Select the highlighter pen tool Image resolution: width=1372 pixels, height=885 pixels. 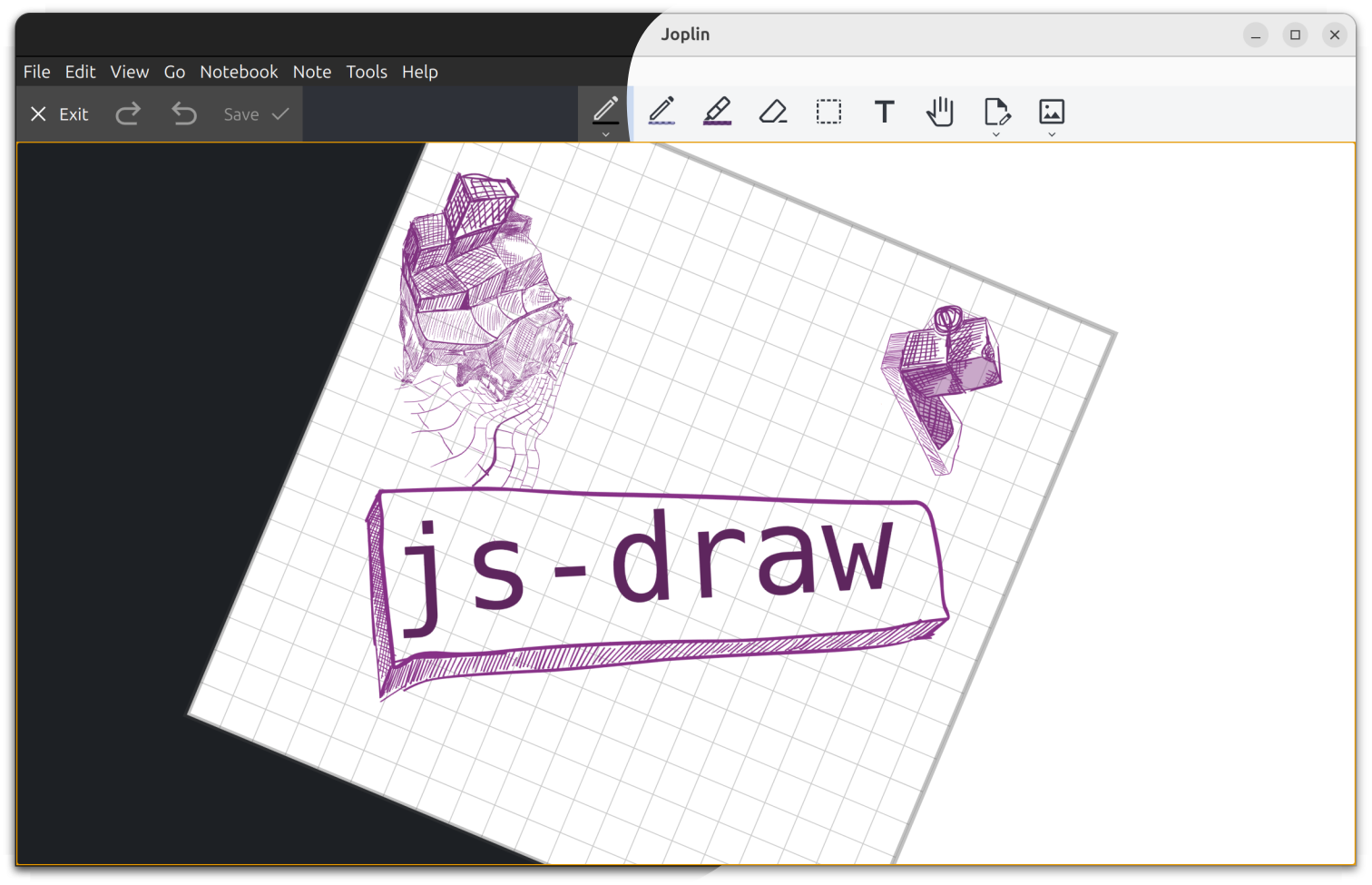point(717,111)
